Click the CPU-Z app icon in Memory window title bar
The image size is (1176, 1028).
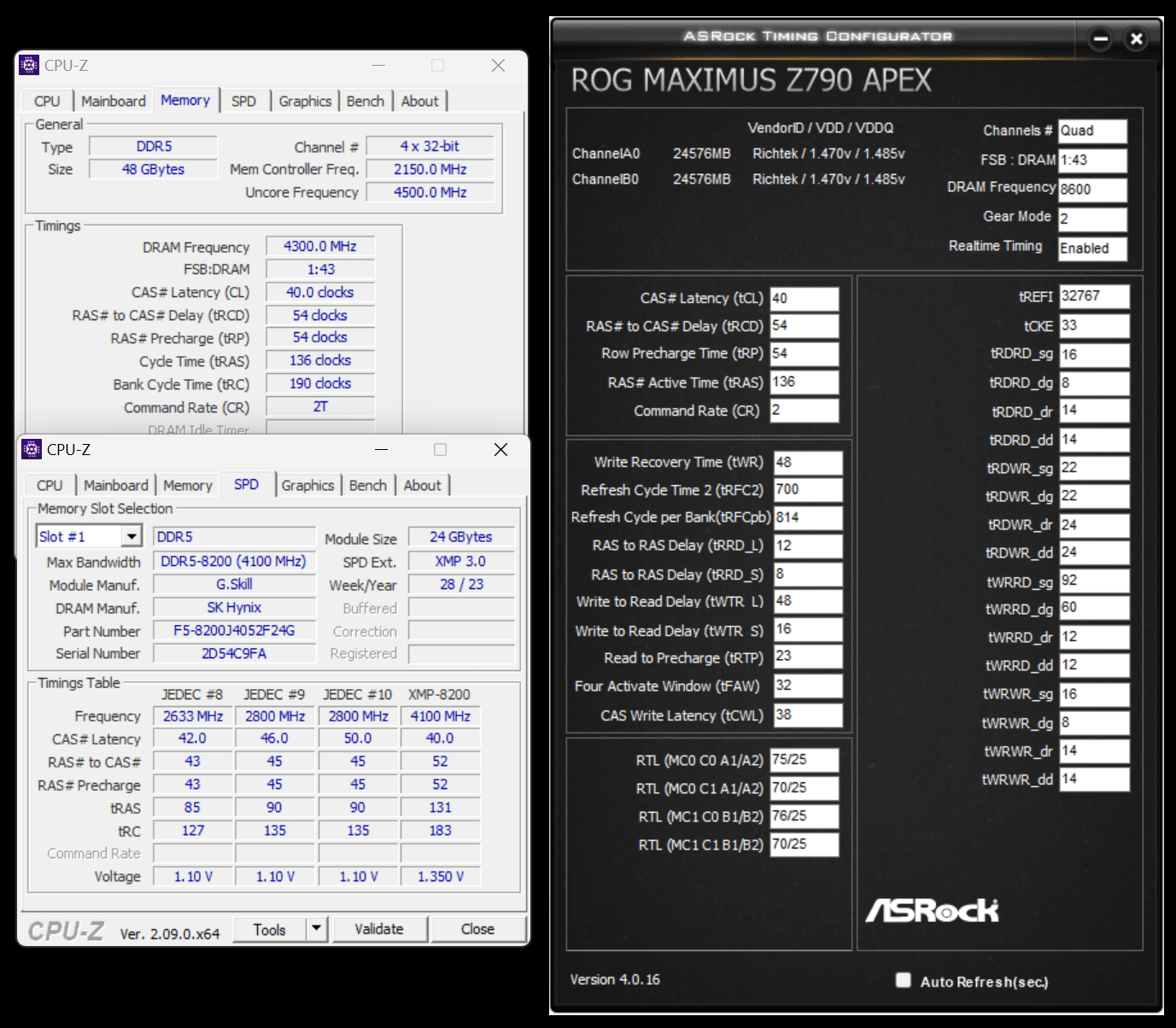30,65
